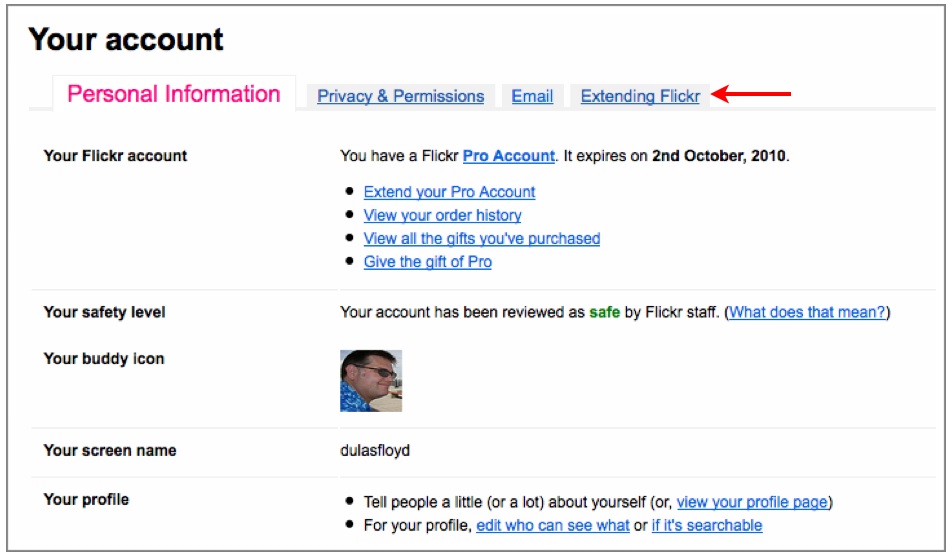The image size is (950, 556).
Task: Click the green safe status word
Action: [604, 312]
